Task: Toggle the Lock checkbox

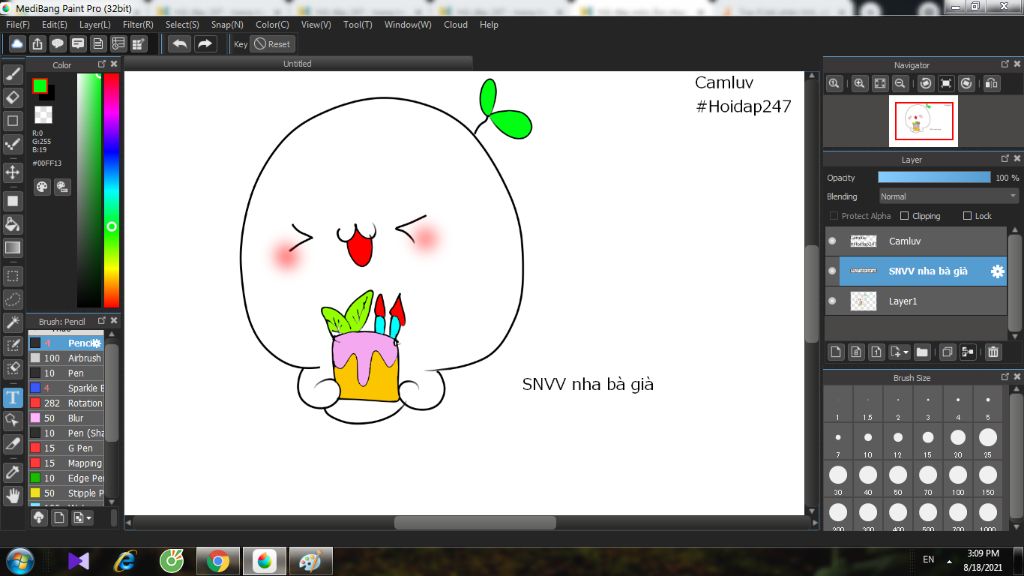Action: click(967, 216)
